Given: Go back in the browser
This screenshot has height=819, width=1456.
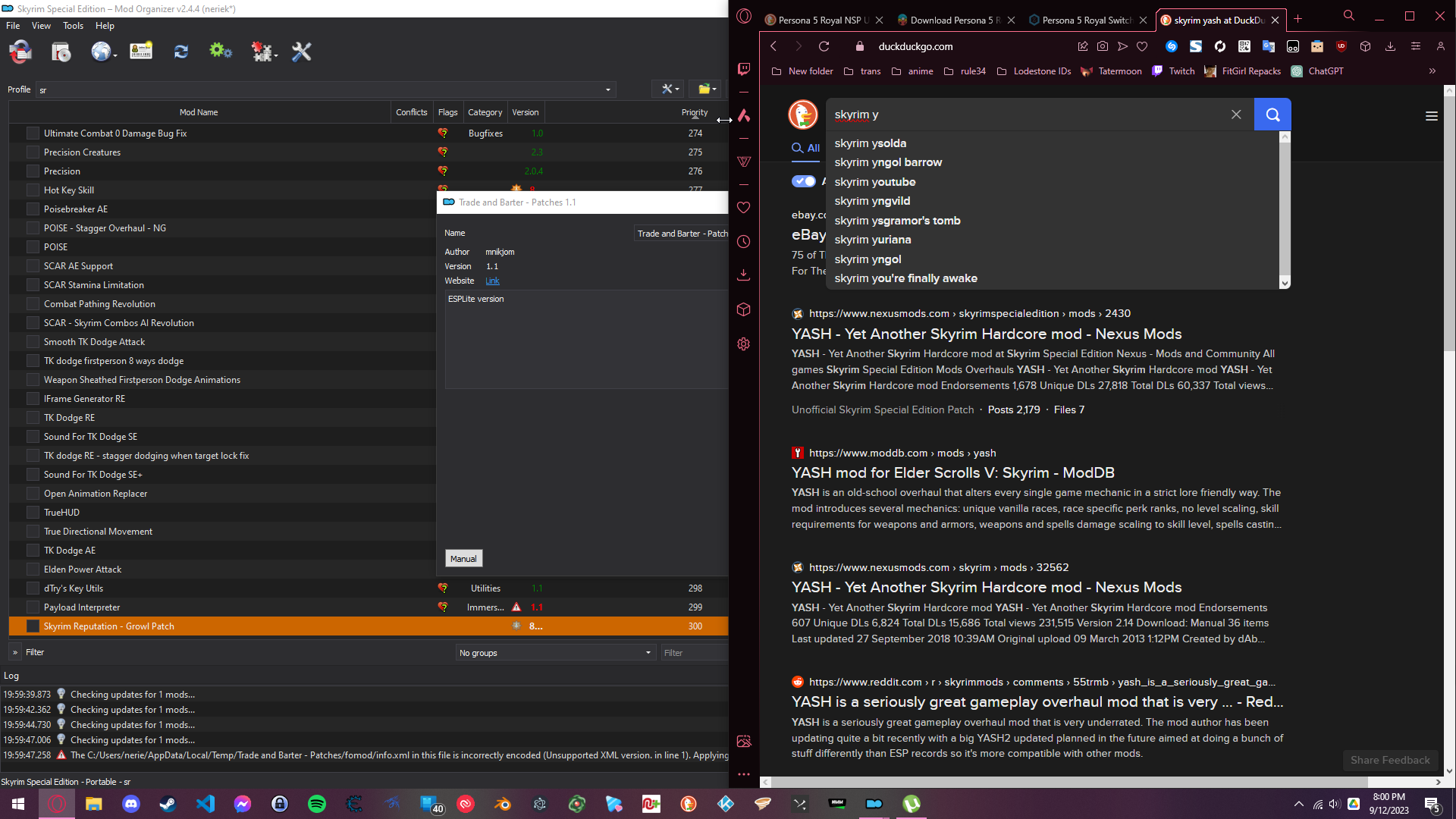Looking at the screenshot, I should point(773,46).
